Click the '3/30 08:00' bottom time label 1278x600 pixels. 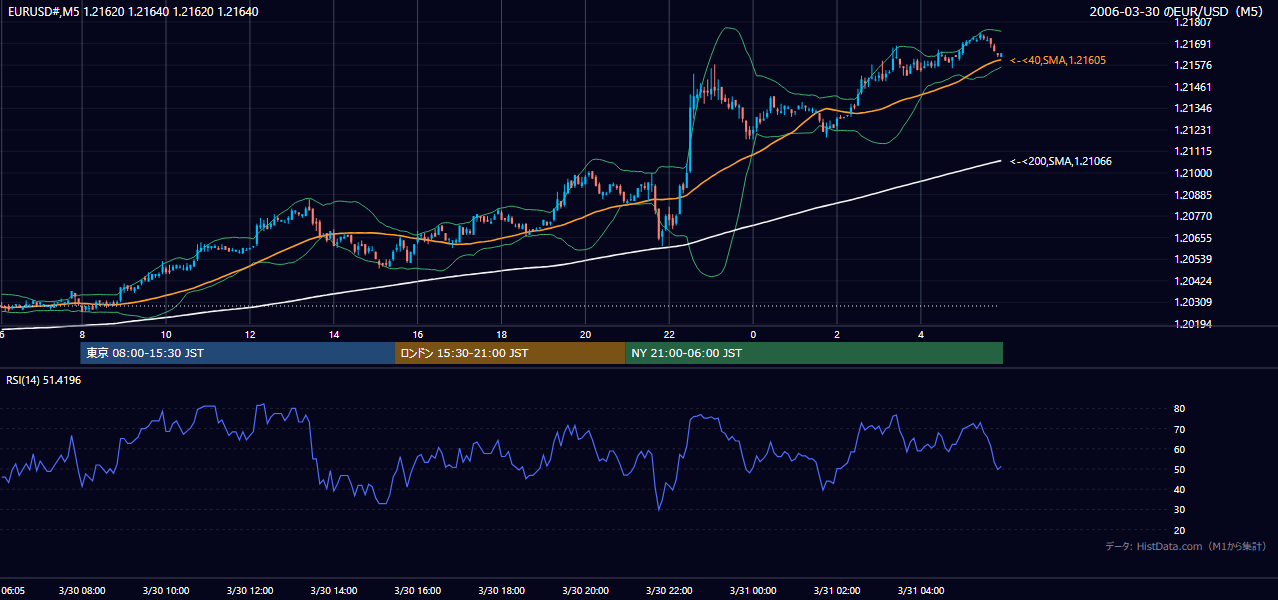coord(81,590)
